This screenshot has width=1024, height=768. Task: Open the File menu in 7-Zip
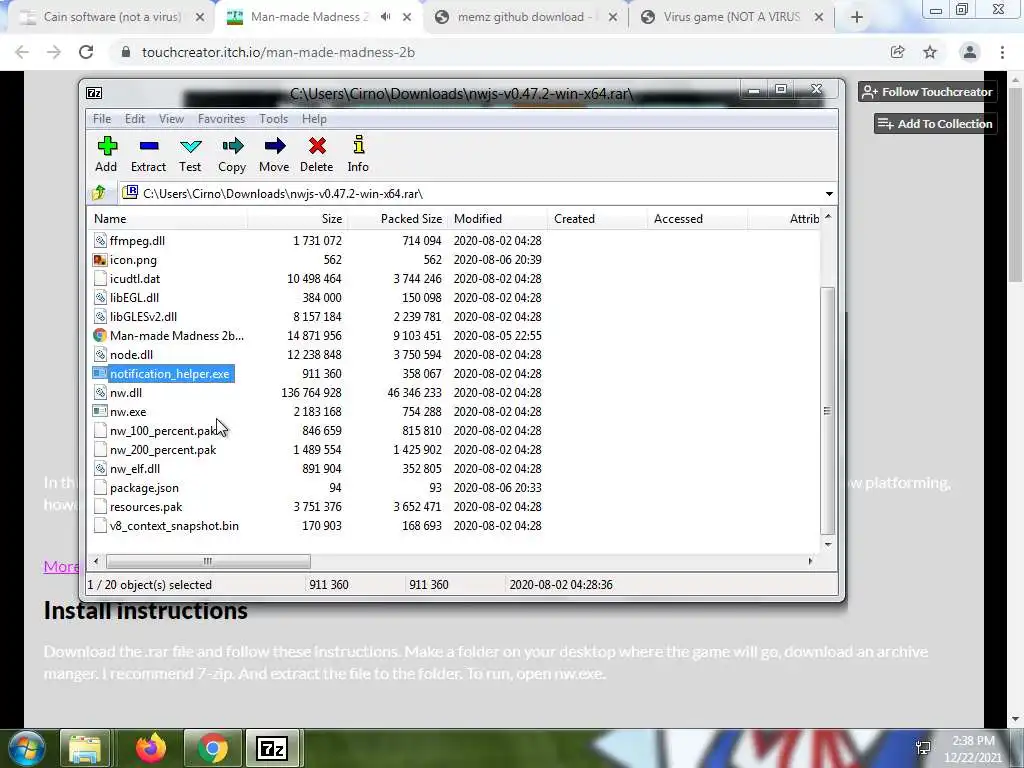click(x=102, y=119)
